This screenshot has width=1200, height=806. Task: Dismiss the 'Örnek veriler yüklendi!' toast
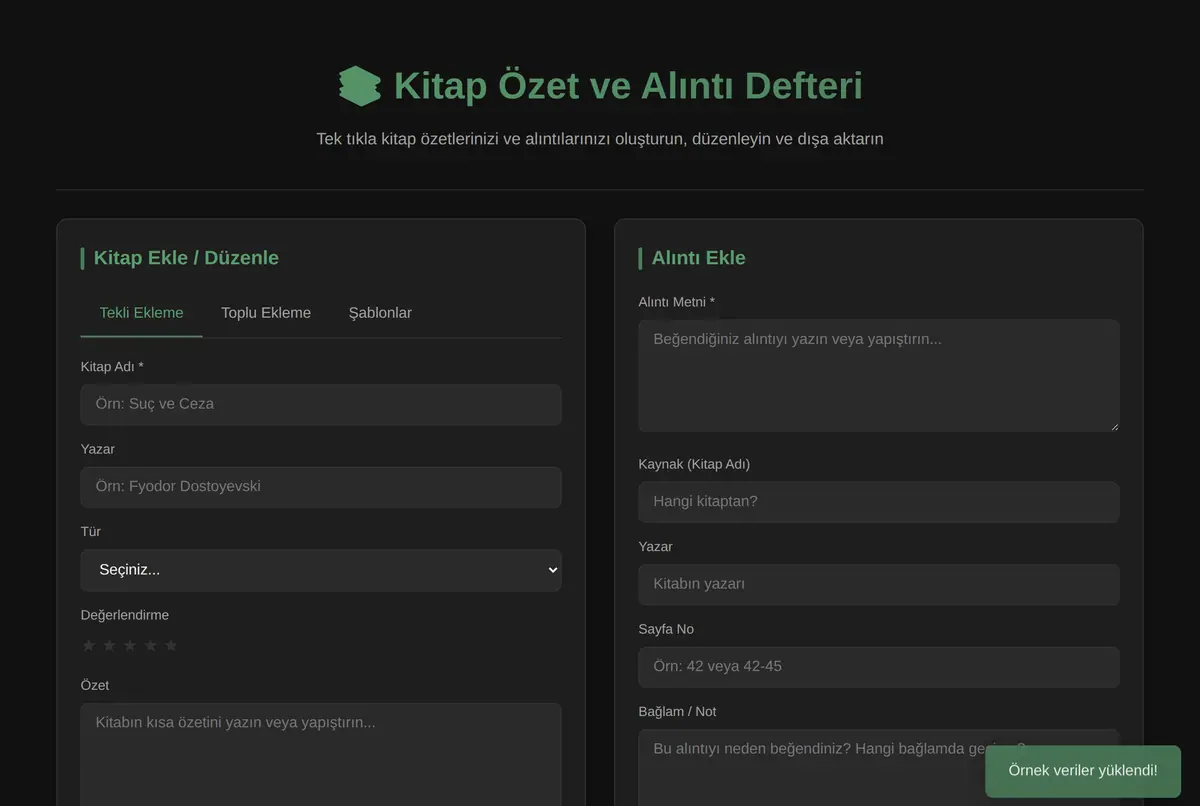point(1083,771)
